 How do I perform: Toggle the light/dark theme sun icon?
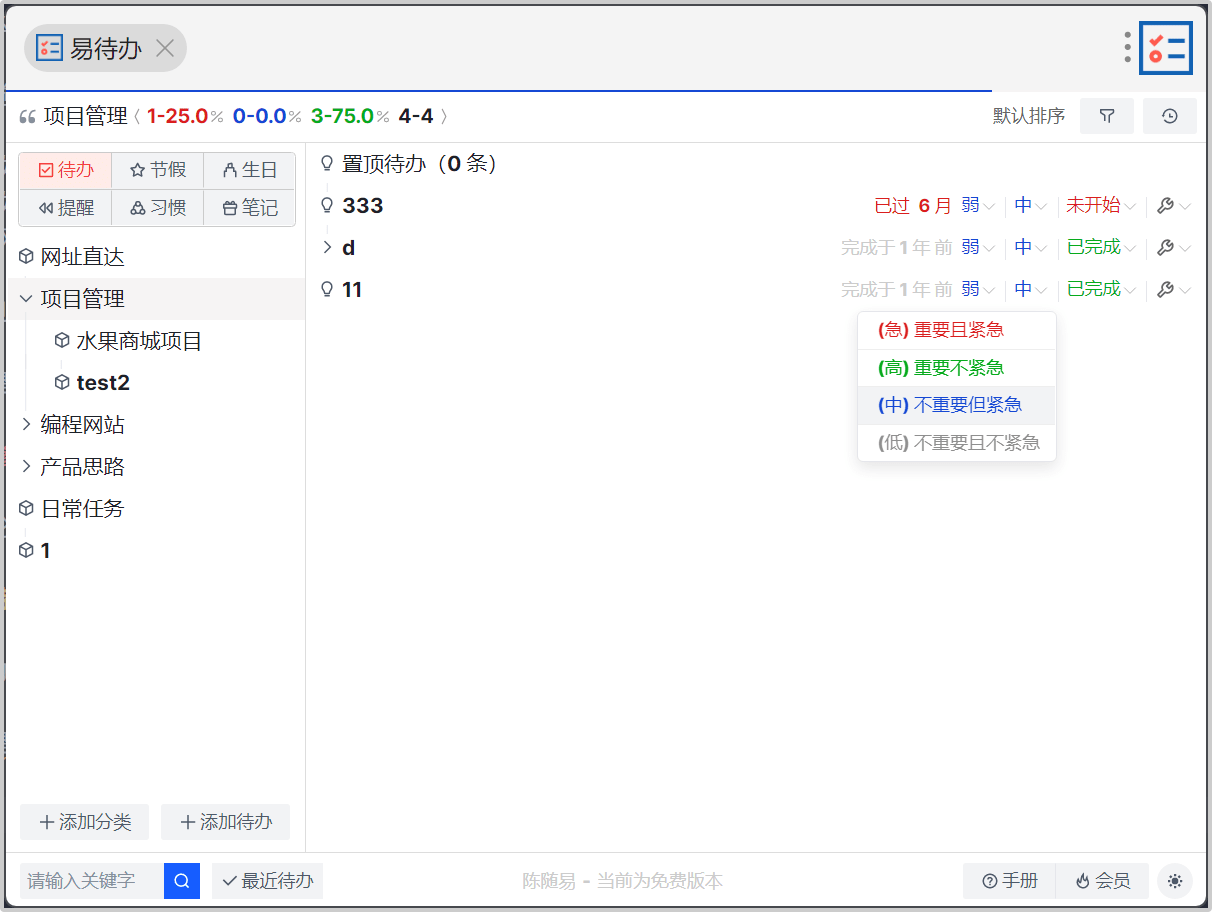[x=1174, y=881]
